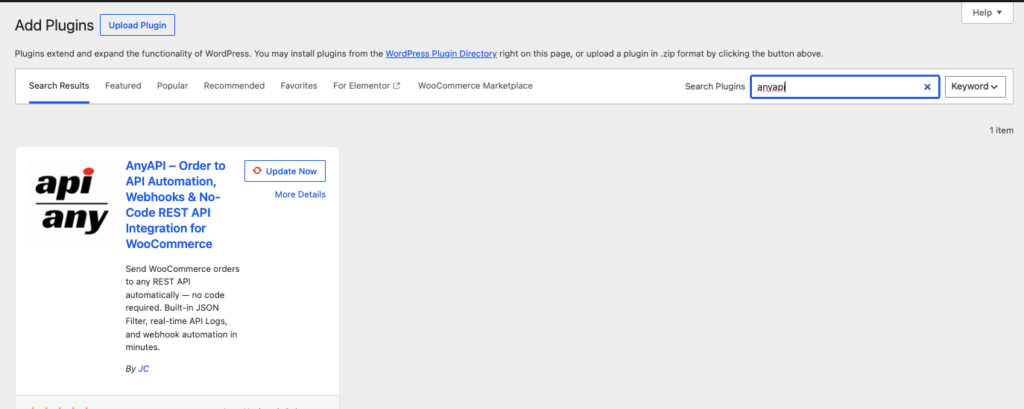This screenshot has width=1024, height=409.
Task: Open the WooCommerce Marketplace tab
Action: click(x=475, y=86)
